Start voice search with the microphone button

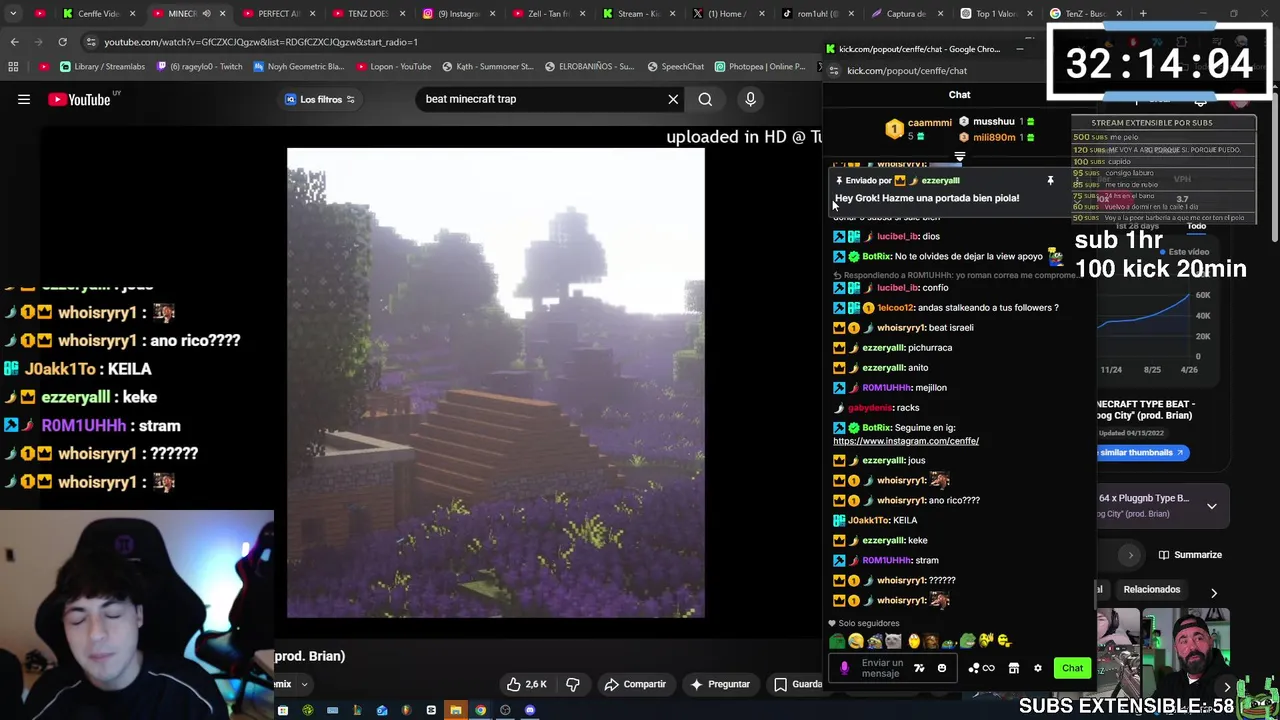(x=750, y=99)
